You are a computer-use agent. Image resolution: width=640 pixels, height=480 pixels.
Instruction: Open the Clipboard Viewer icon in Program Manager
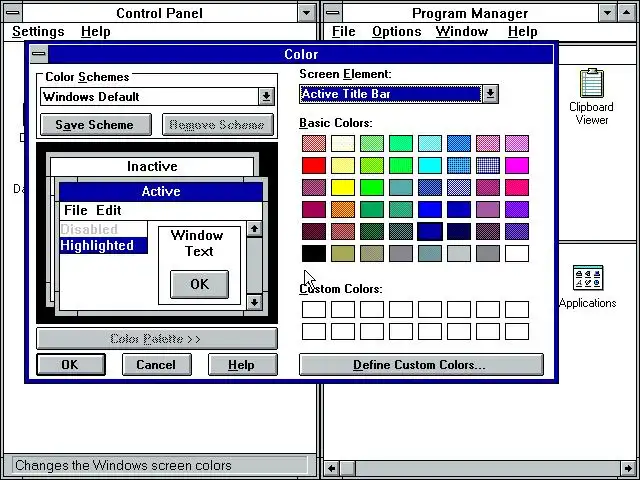[x=591, y=97]
